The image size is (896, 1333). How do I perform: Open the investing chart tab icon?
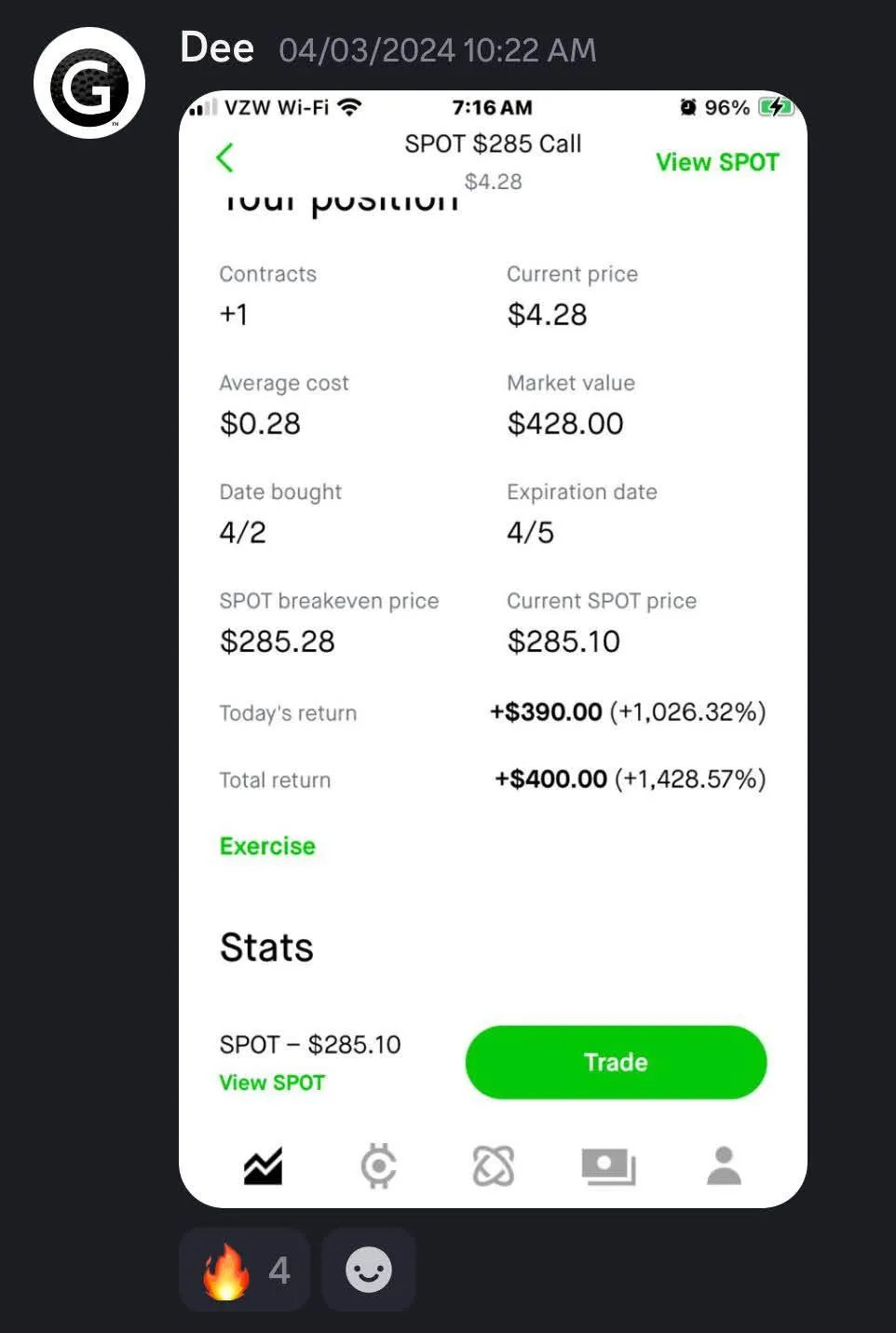coord(264,1165)
